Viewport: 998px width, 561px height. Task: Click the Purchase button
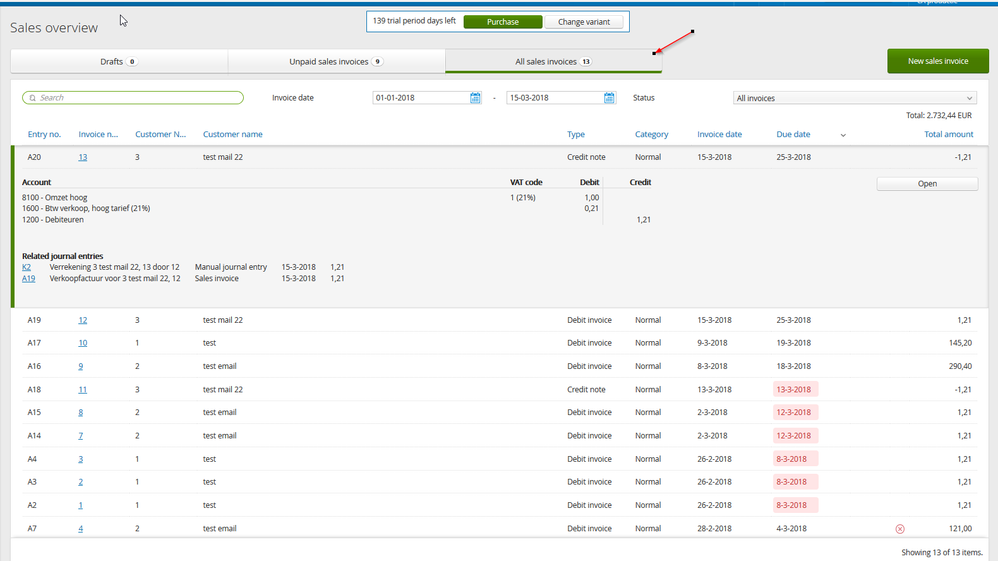(503, 22)
